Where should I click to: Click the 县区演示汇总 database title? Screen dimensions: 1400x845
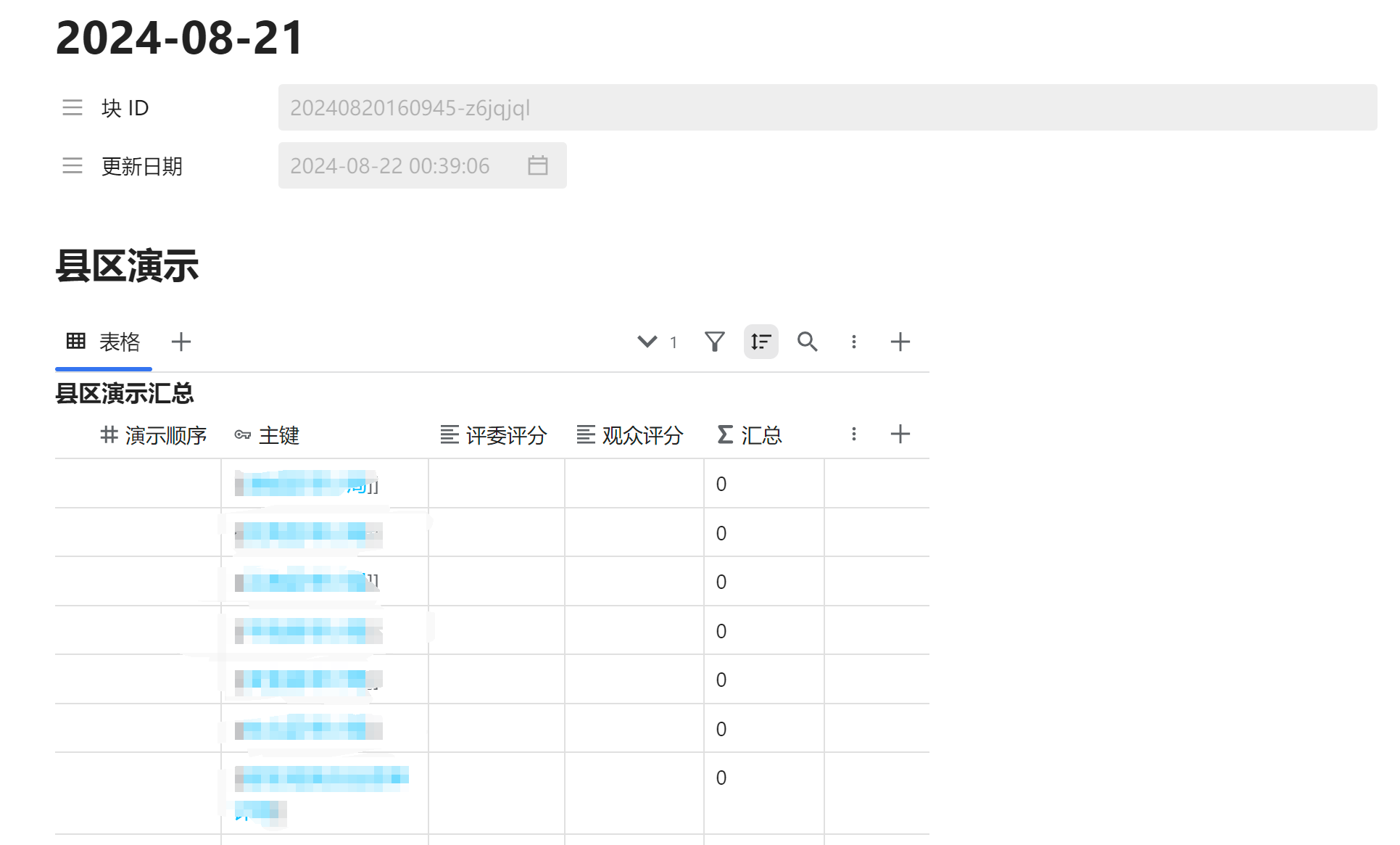(125, 394)
